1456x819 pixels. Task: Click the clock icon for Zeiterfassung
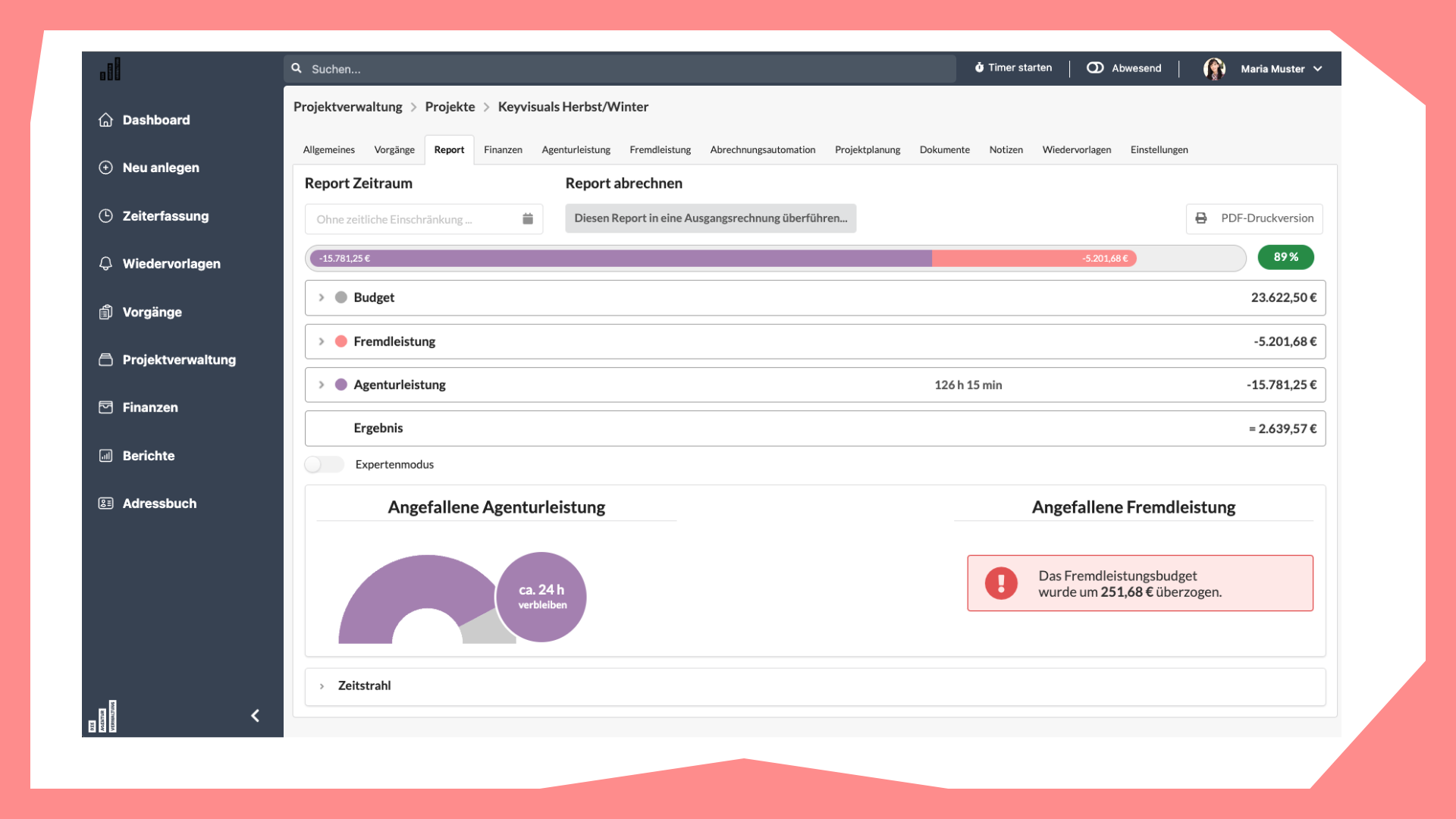coord(106,215)
